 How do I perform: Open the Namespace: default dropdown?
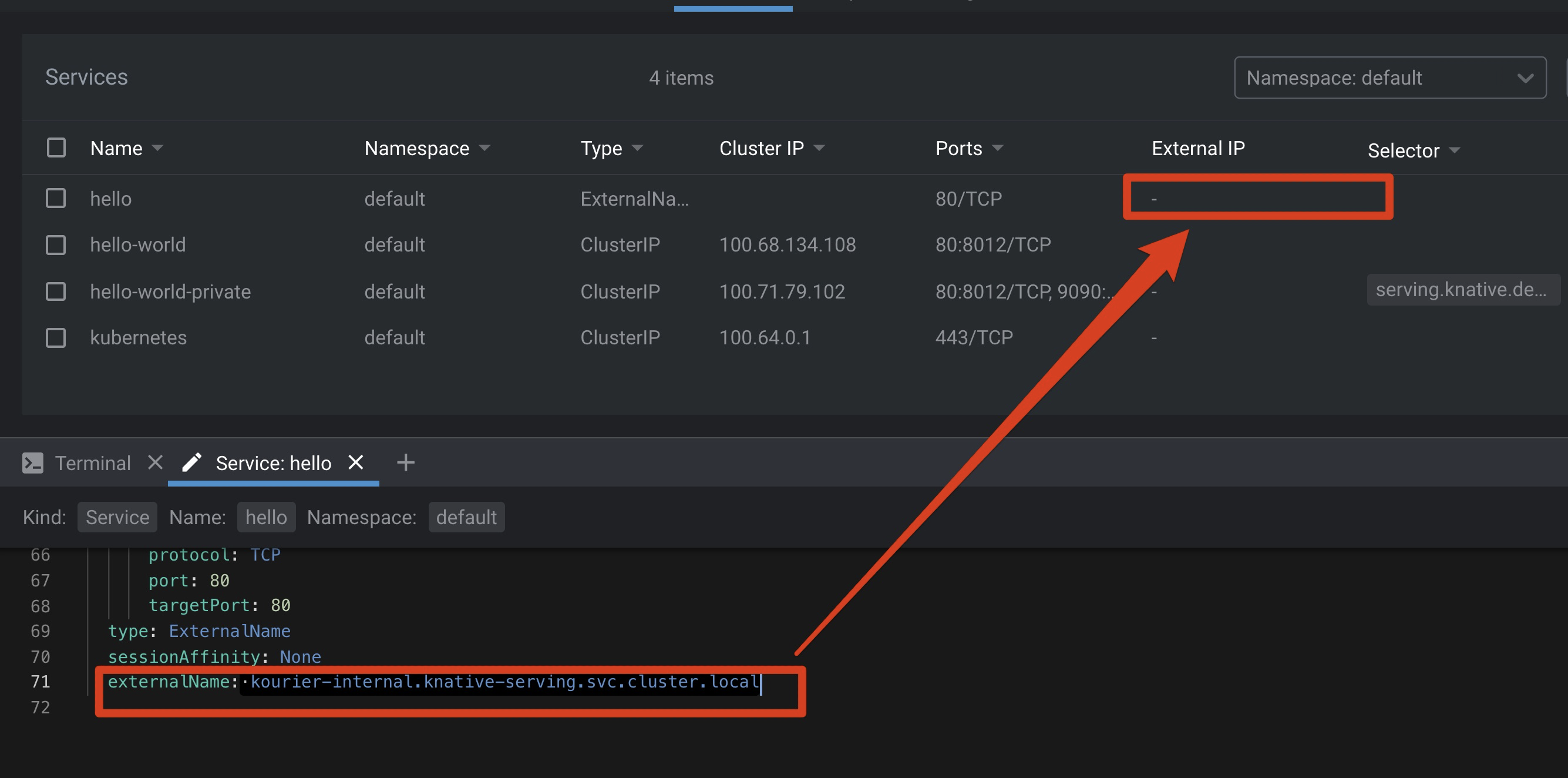(x=1389, y=78)
